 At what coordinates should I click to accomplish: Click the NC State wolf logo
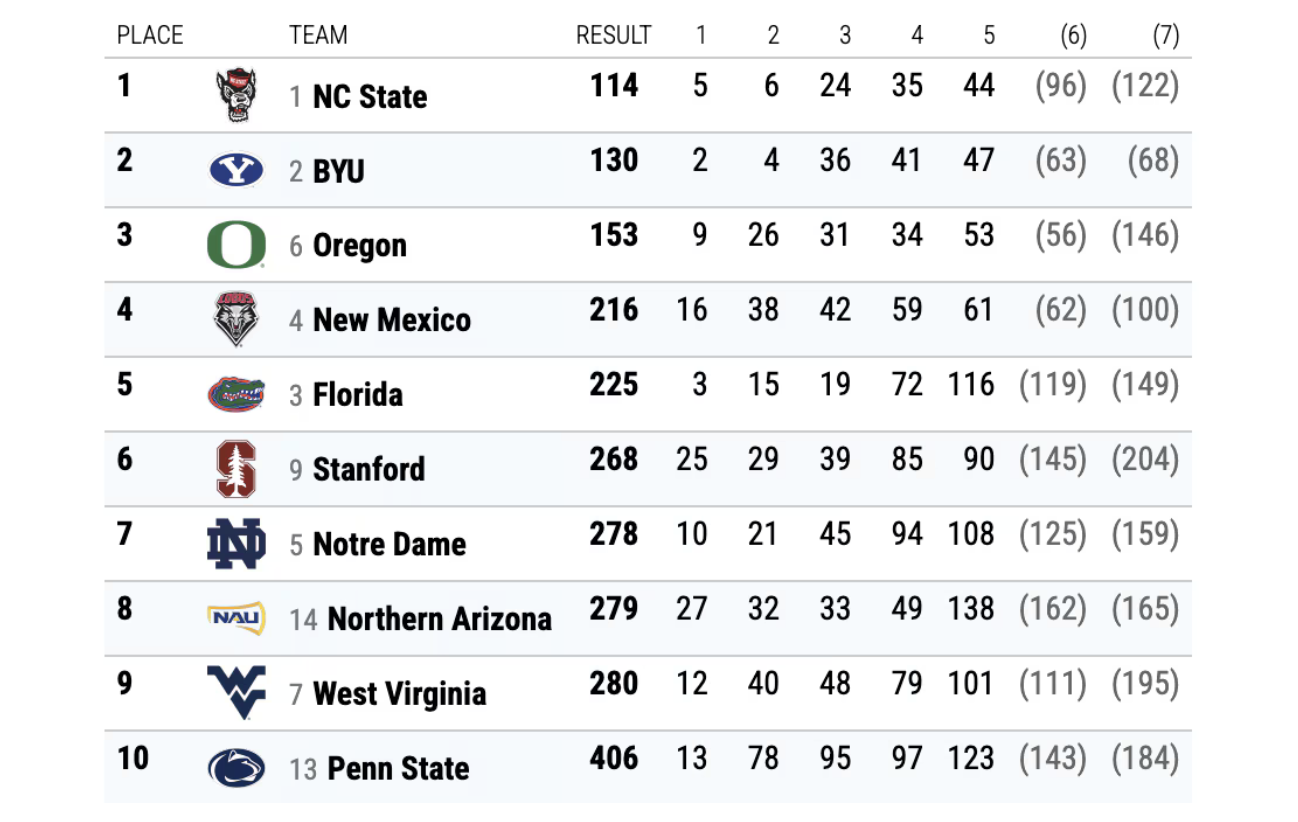point(236,96)
